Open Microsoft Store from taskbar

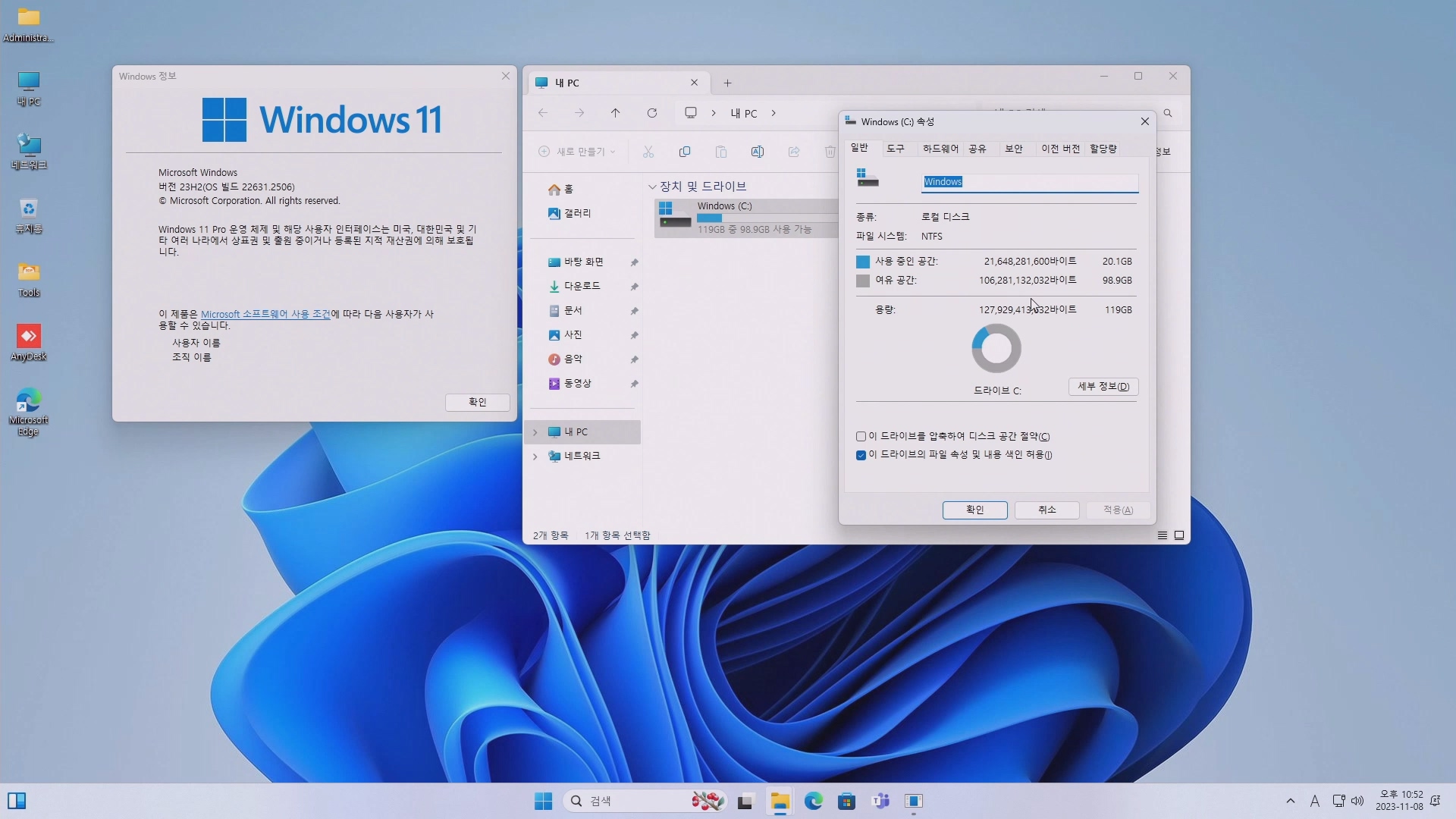(847, 801)
